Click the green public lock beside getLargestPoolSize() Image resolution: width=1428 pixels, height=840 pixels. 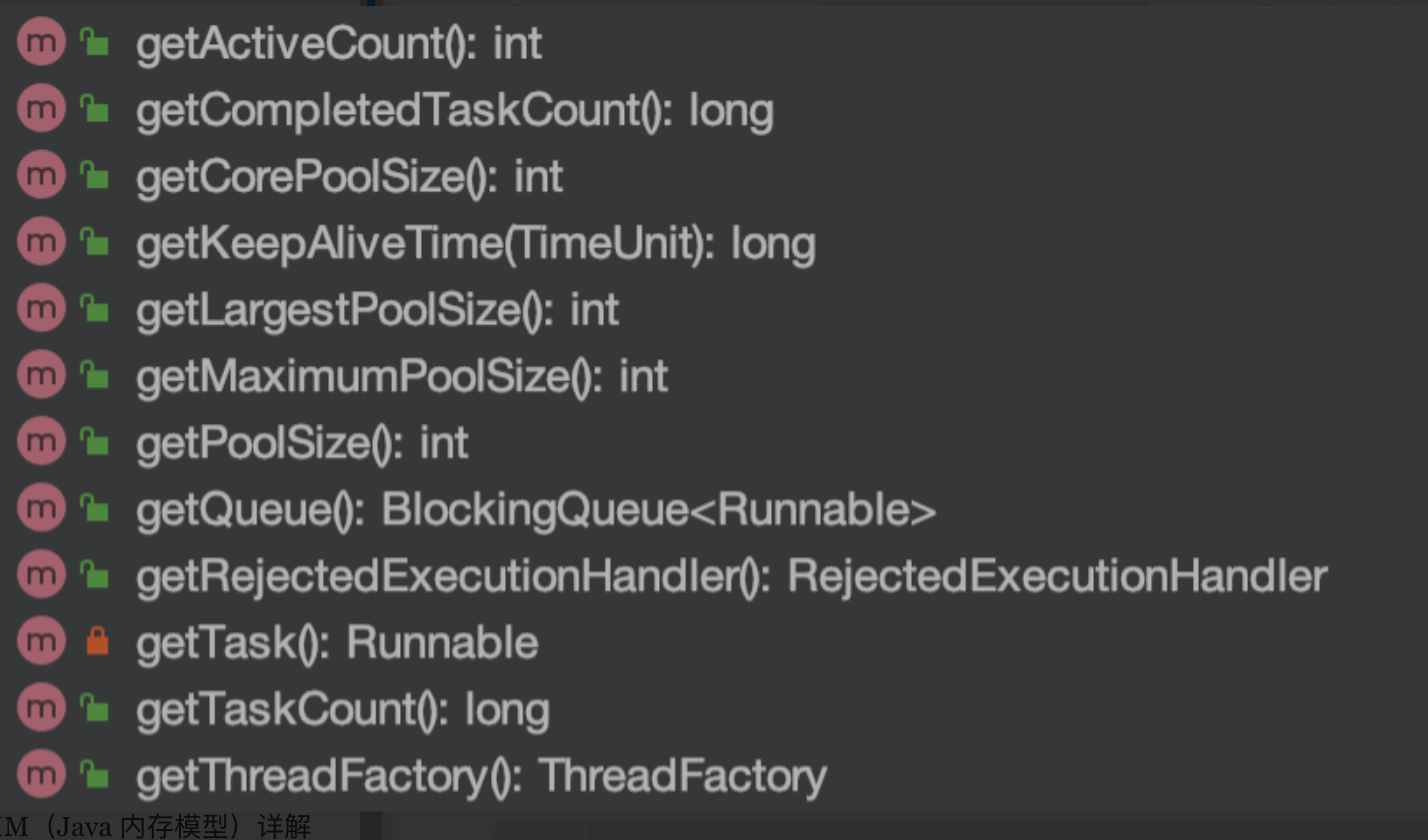tap(95, 310)
